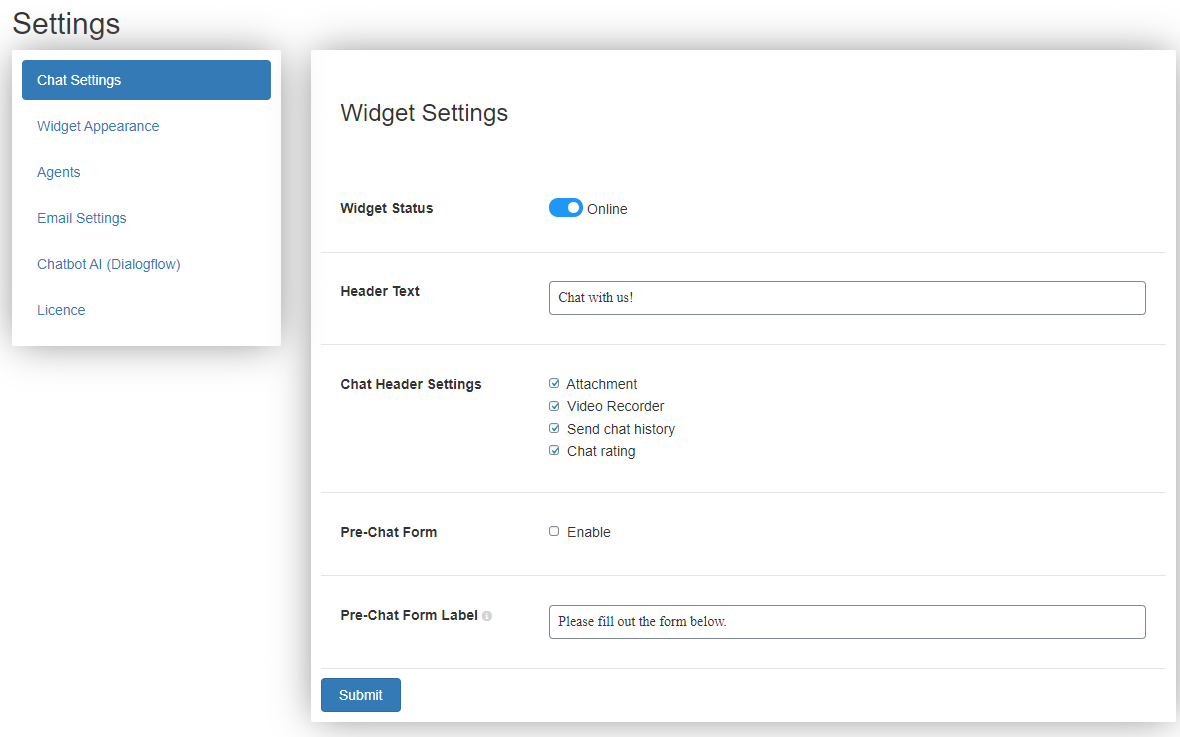Click the Online status label
The image size is (1180, 737).
[607, 209]
